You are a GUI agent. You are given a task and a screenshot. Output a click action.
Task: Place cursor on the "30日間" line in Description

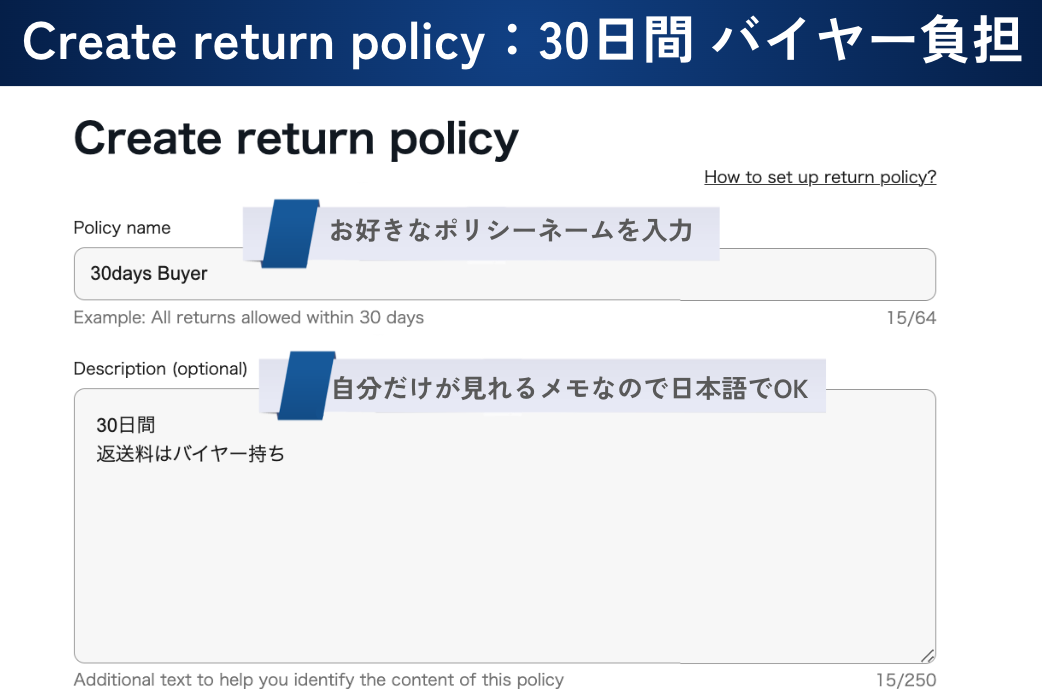point(126,425)
